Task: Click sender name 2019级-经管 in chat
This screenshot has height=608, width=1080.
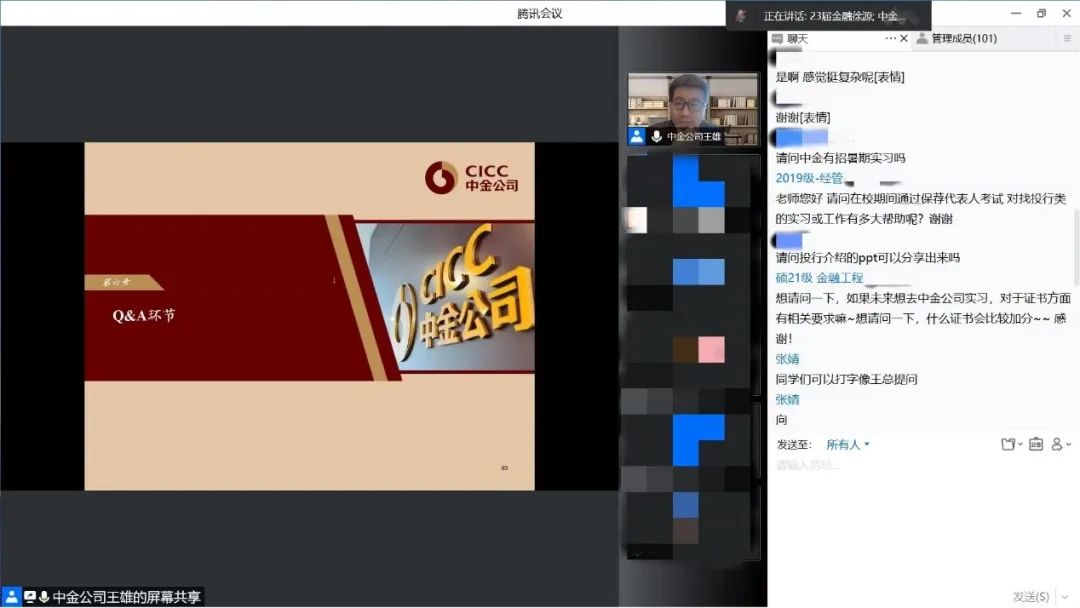Action: (x=809, y=178)
